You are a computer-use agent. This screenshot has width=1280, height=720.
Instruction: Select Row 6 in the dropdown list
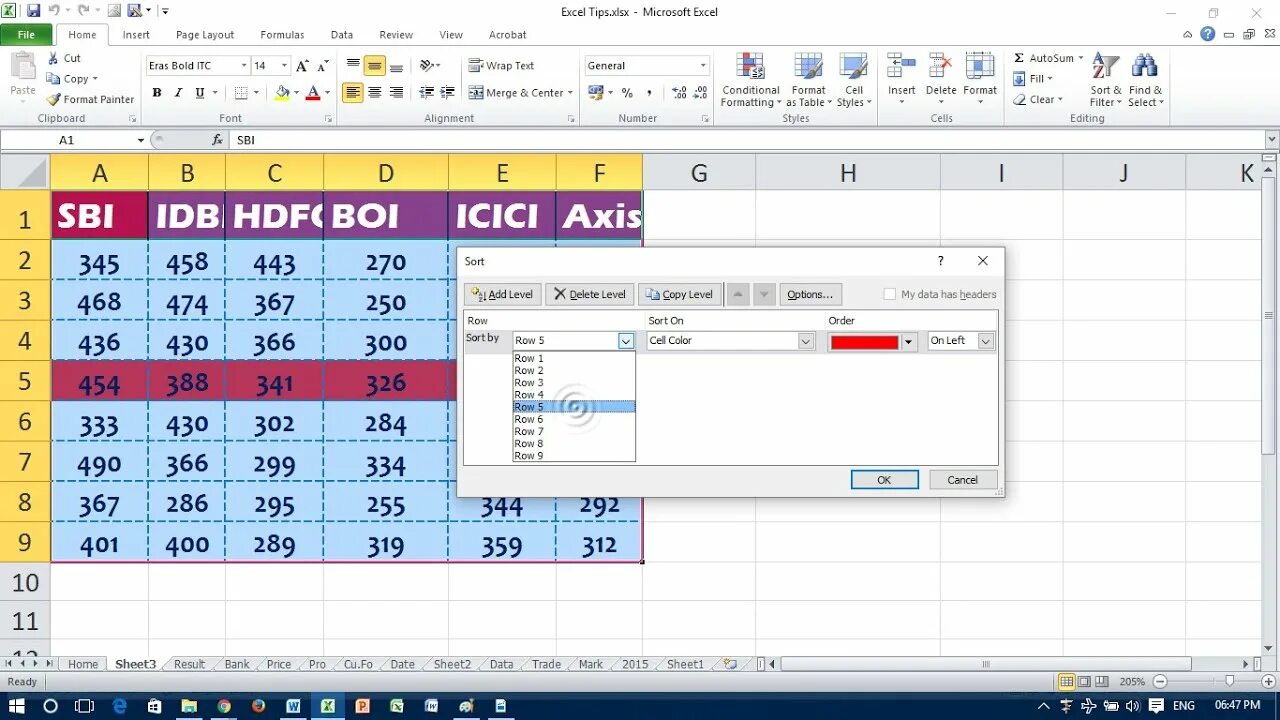tap(573, 419)
